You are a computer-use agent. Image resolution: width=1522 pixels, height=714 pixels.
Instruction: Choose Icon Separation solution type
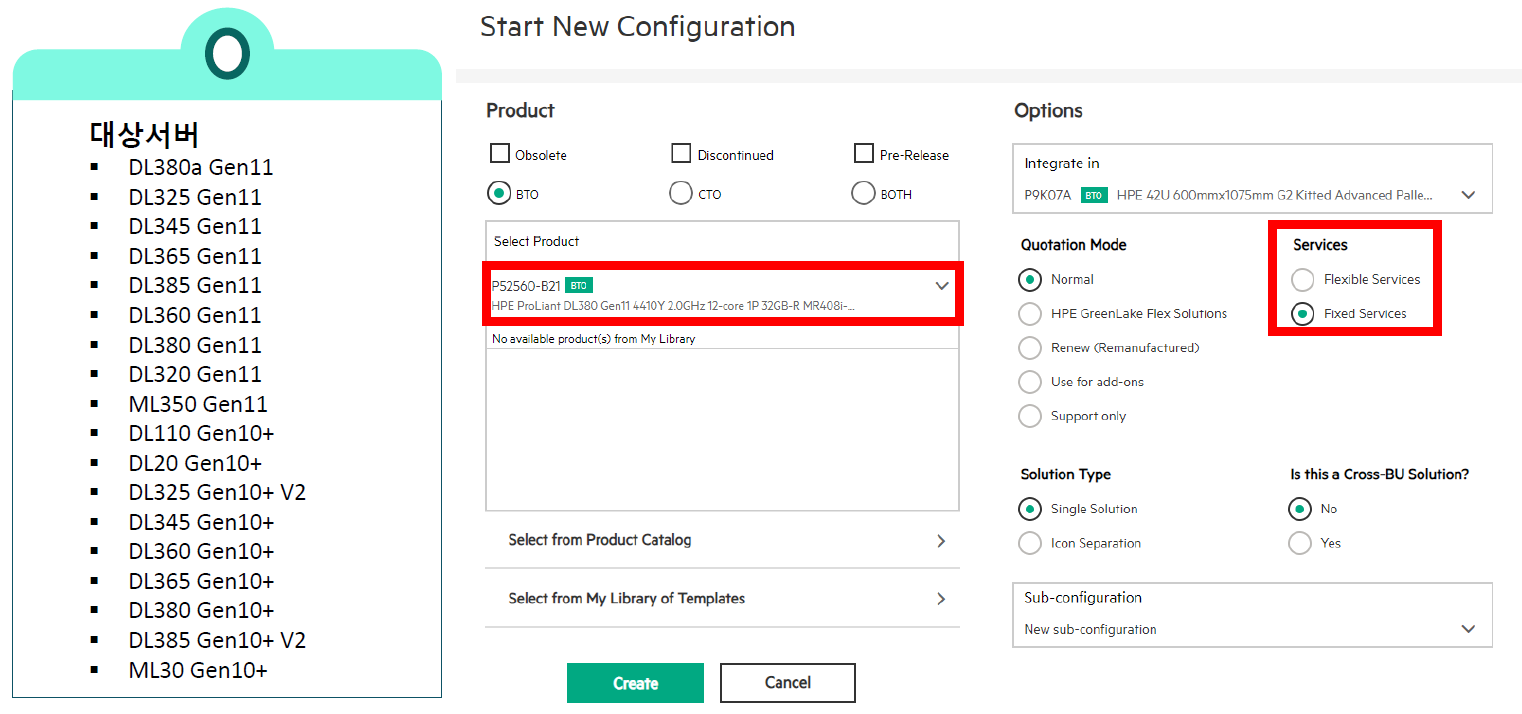point(1030,543)
